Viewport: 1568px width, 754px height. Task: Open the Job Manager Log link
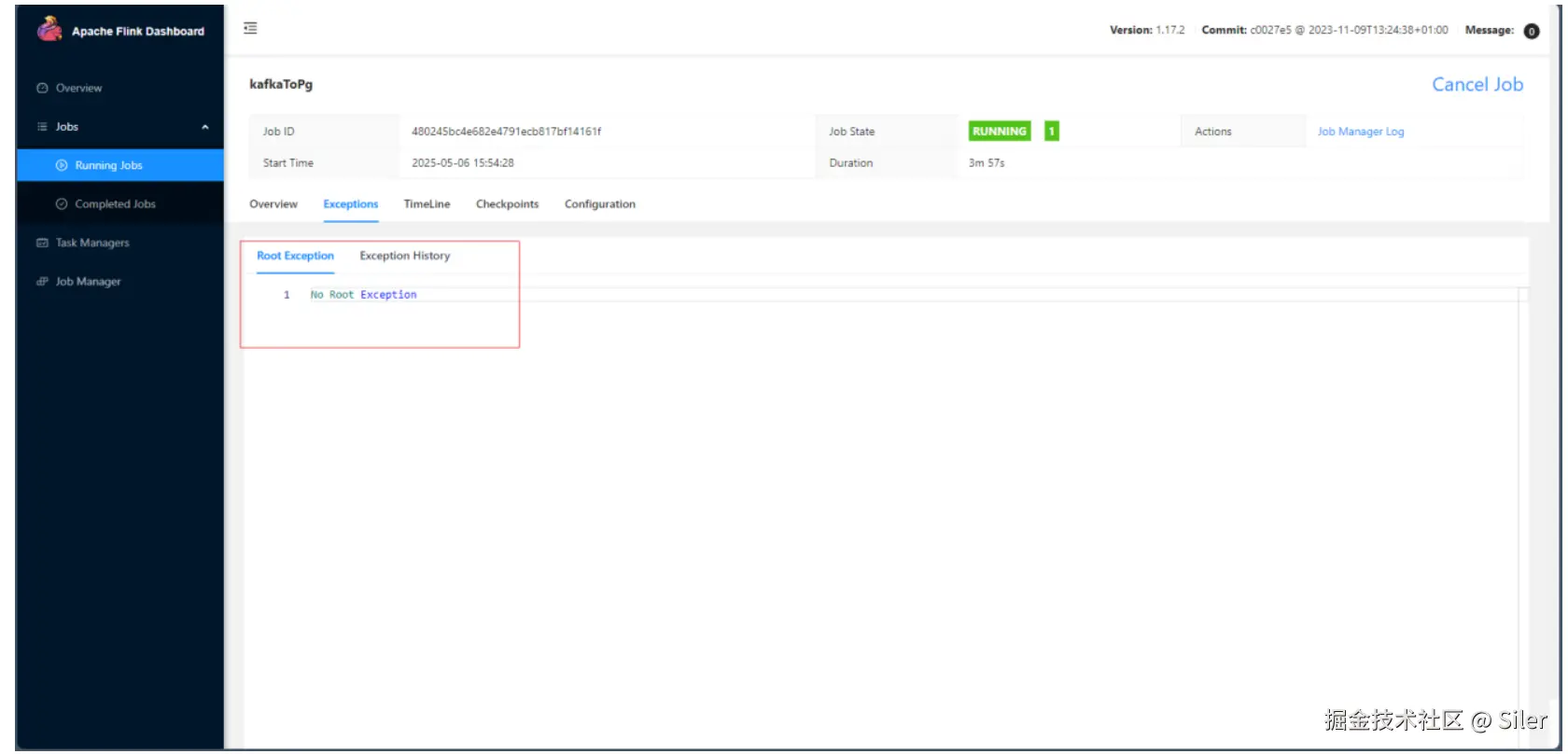point(1361,132)
